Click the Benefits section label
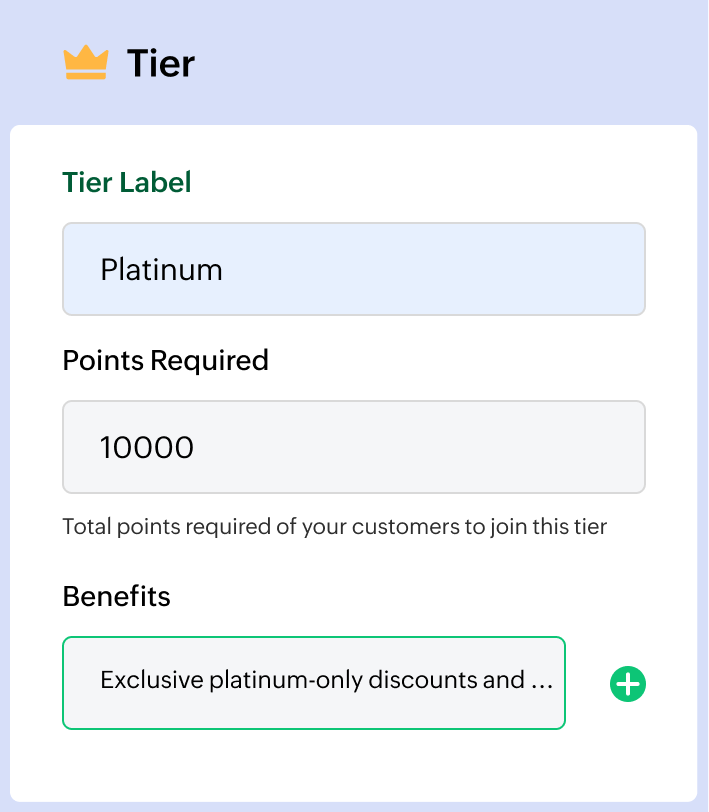 (x=116, y=596)
